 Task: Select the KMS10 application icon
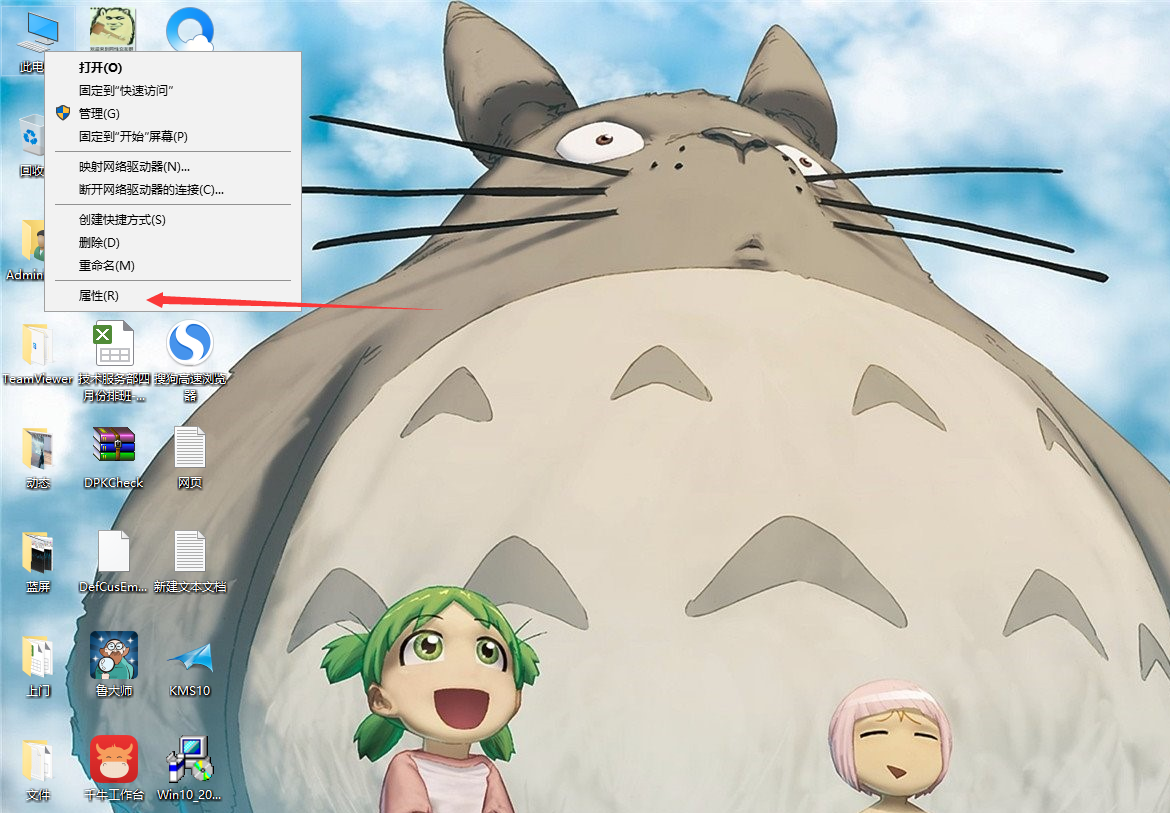pos(190,657)
